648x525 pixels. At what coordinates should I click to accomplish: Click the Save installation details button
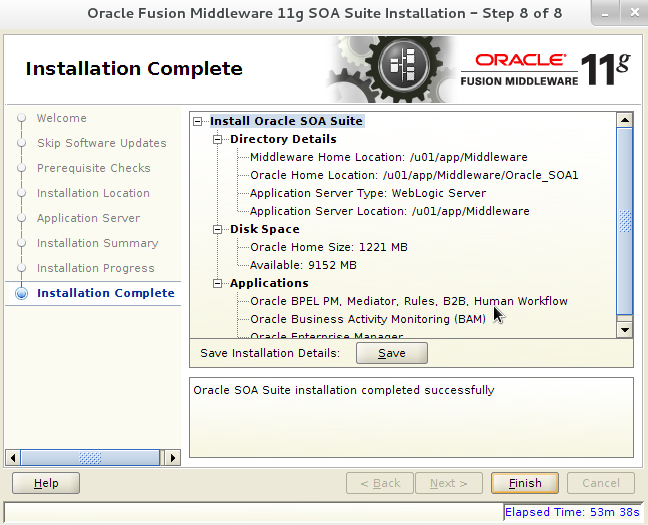[x=391, y=353]
